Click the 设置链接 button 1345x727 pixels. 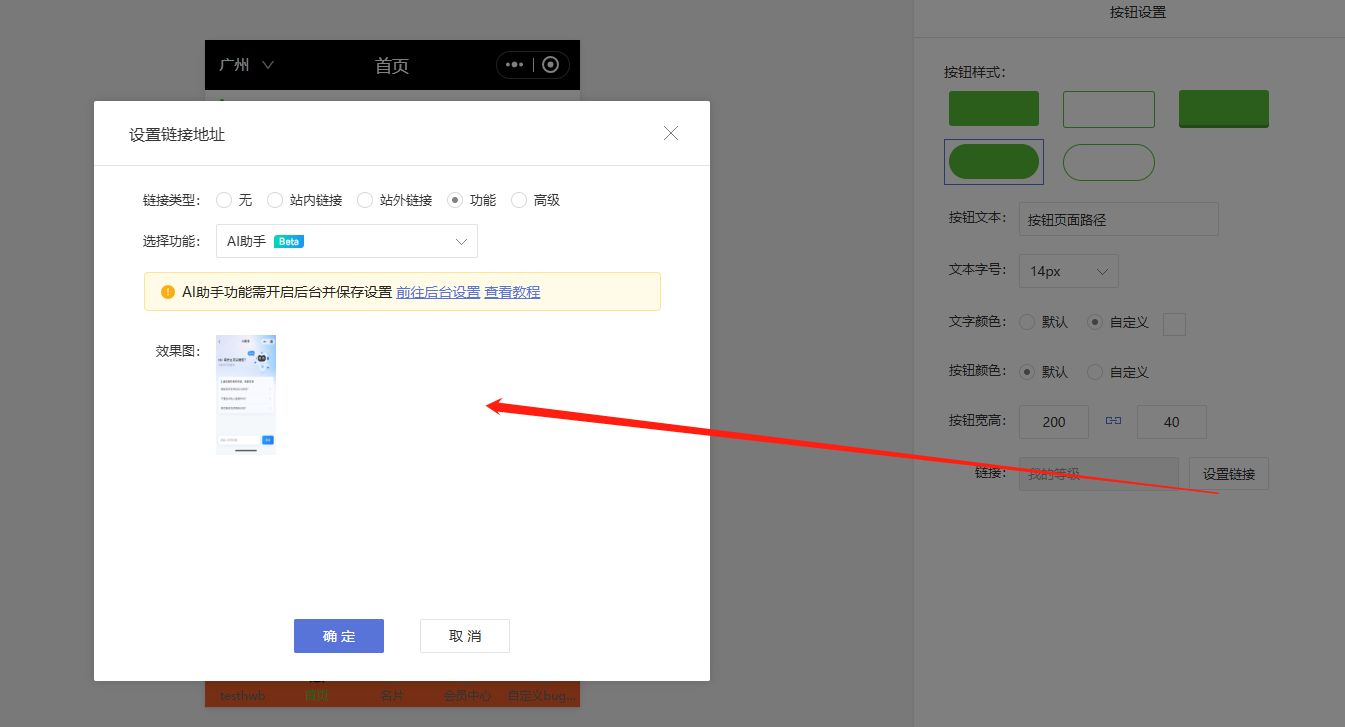point(1229,474)
